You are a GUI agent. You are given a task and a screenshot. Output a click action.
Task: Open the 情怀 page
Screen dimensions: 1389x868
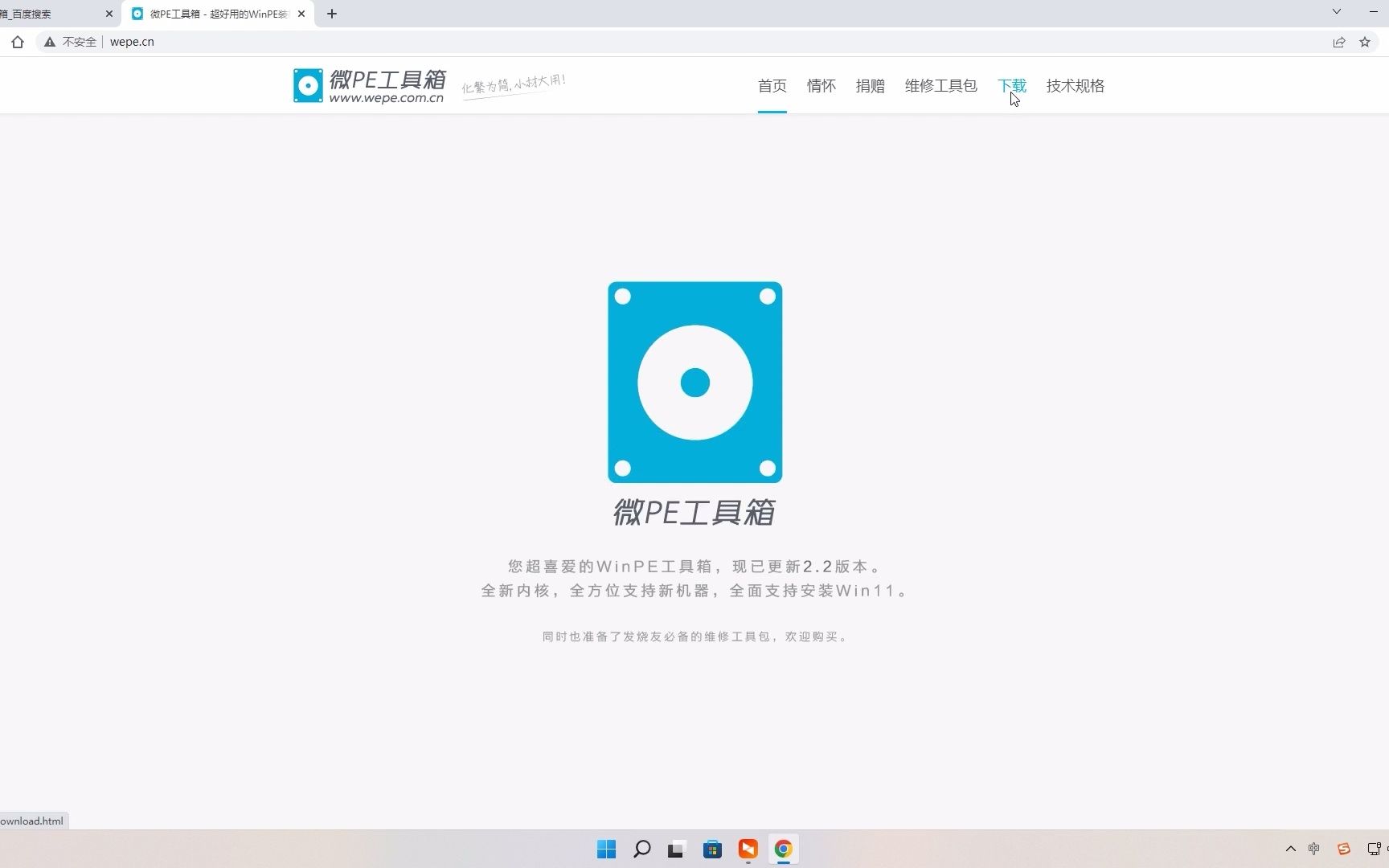click(822, 86)
